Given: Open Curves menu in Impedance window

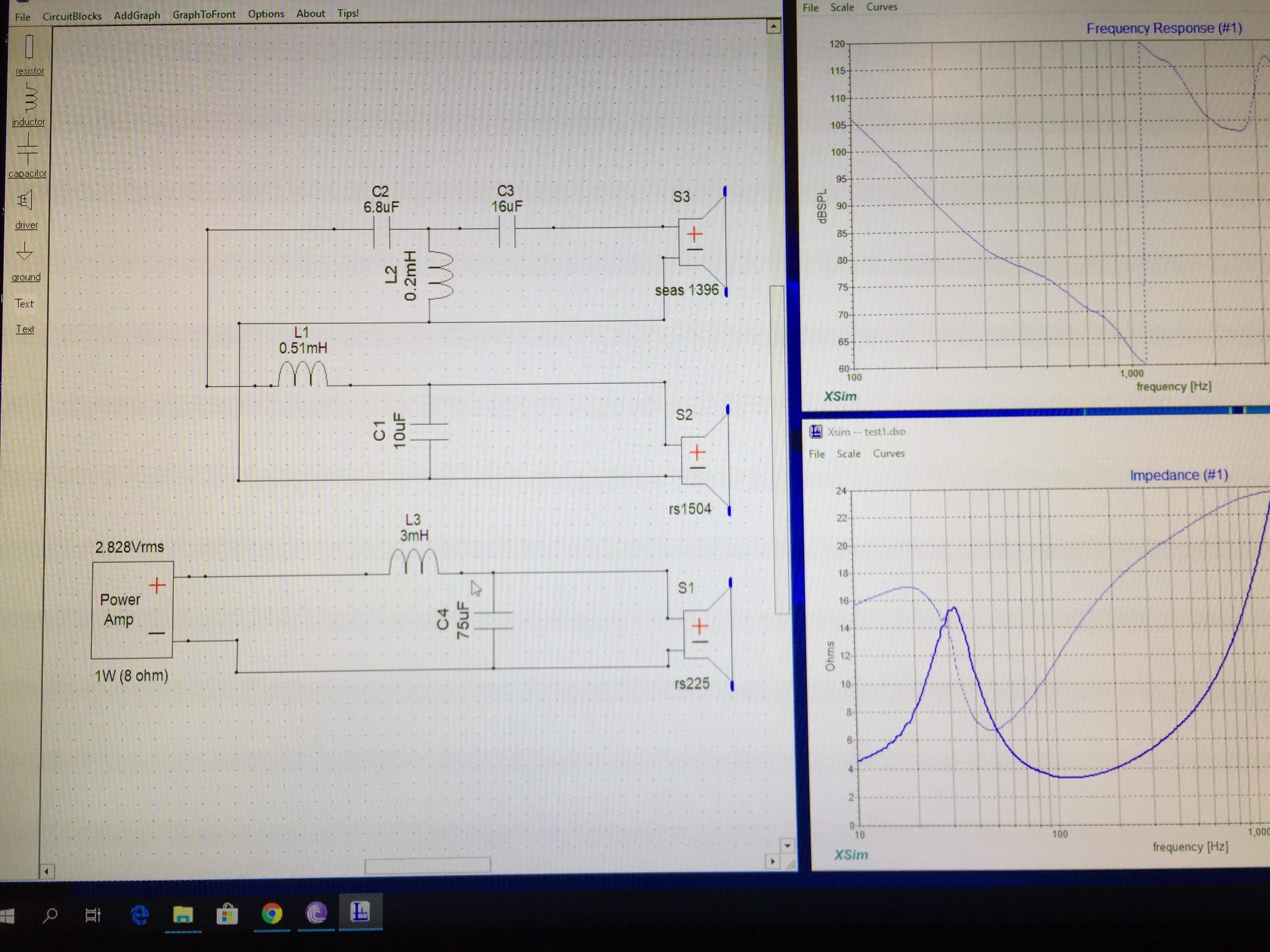Looking at the screenshot, I should [888, 453].
